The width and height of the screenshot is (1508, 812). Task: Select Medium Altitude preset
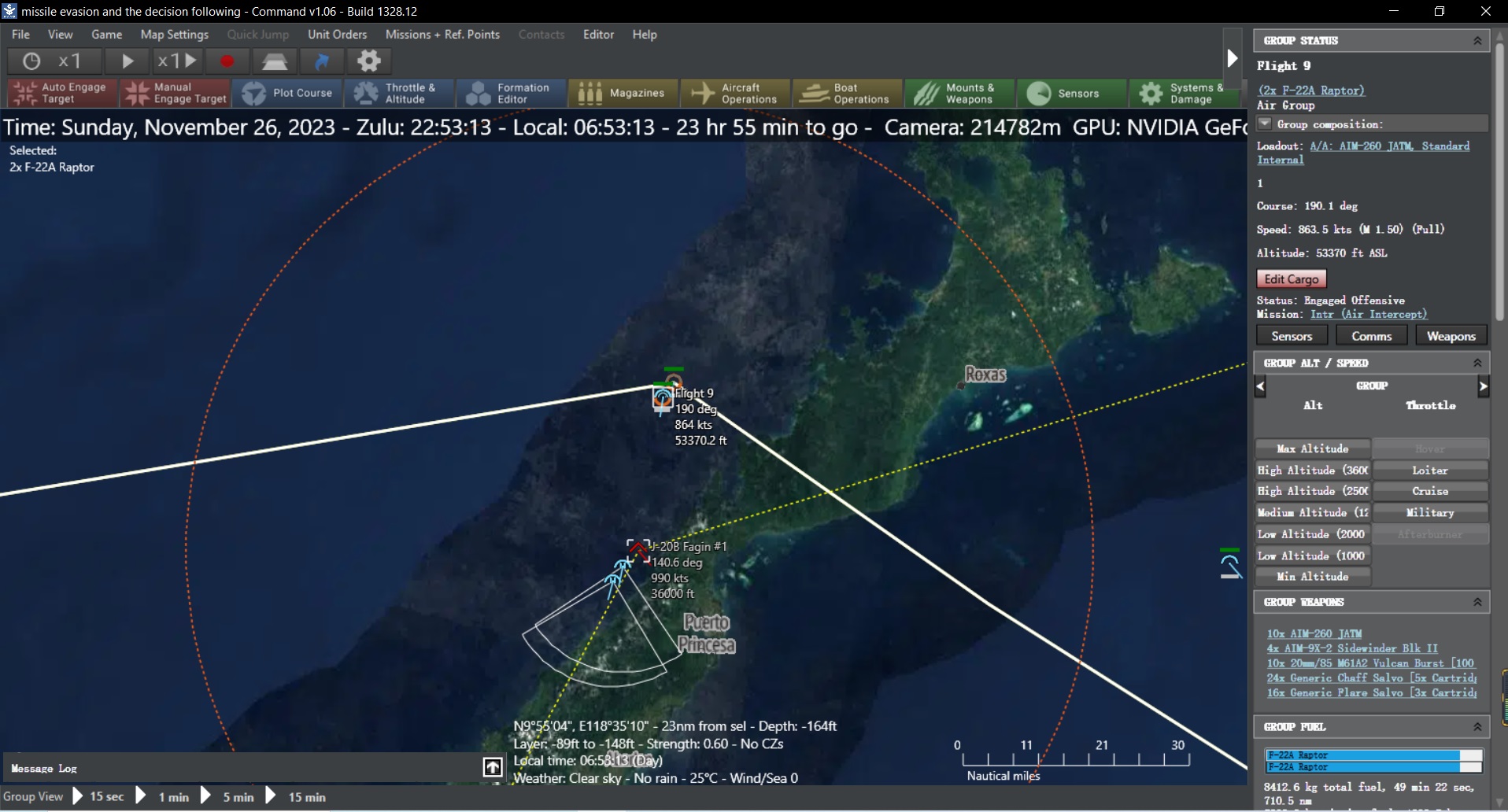click(x=1312, y=512)
